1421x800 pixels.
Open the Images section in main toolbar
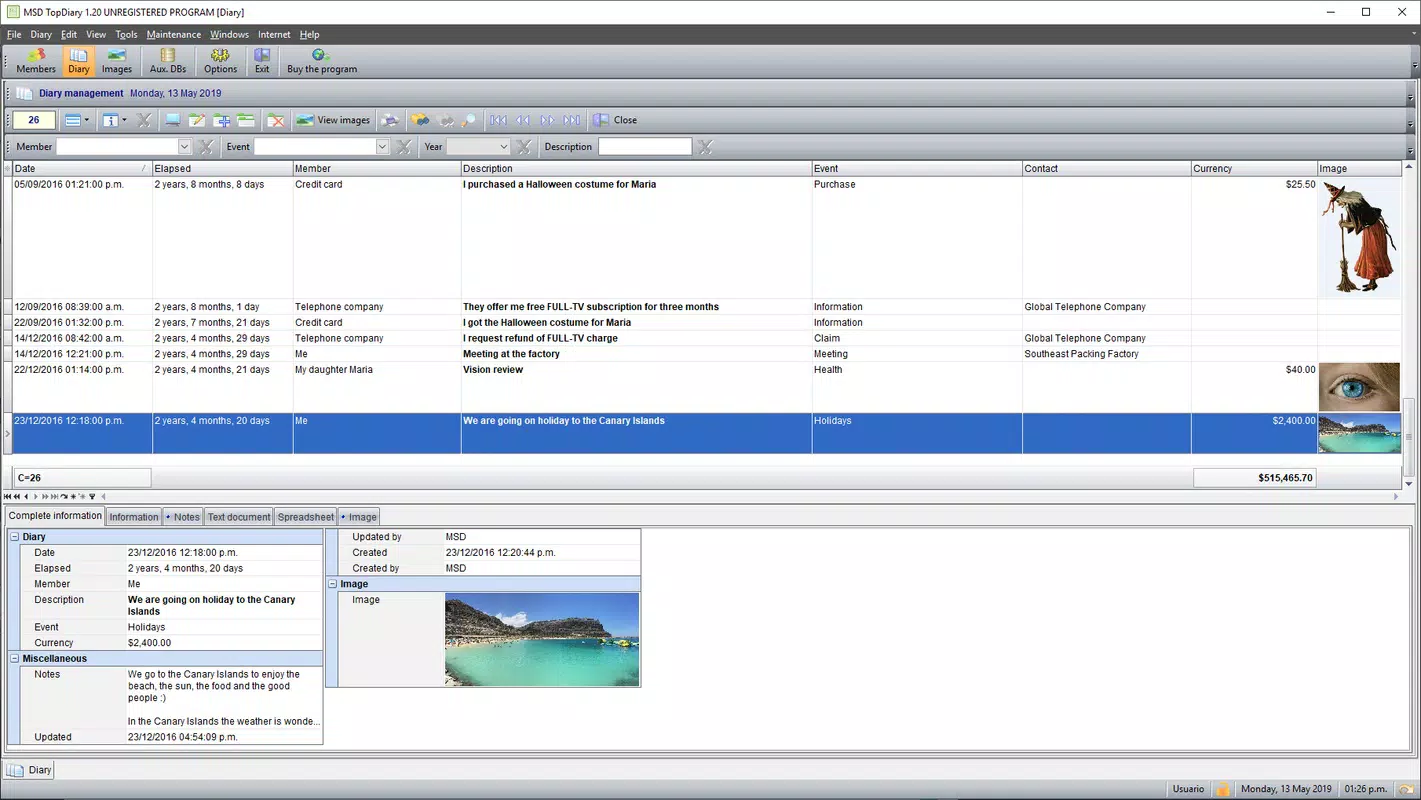(117, 61)
